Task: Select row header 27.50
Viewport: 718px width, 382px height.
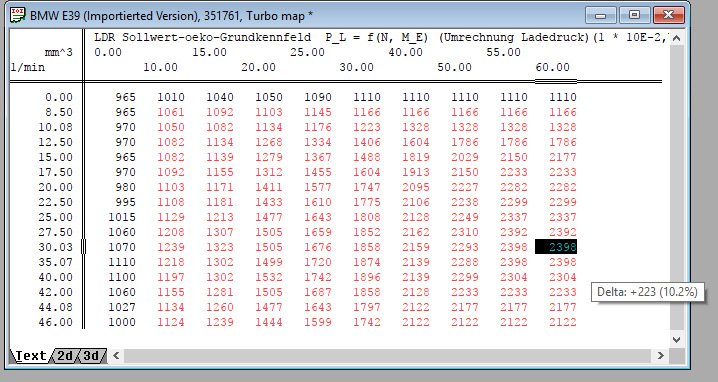Action: tap(55, 232)
